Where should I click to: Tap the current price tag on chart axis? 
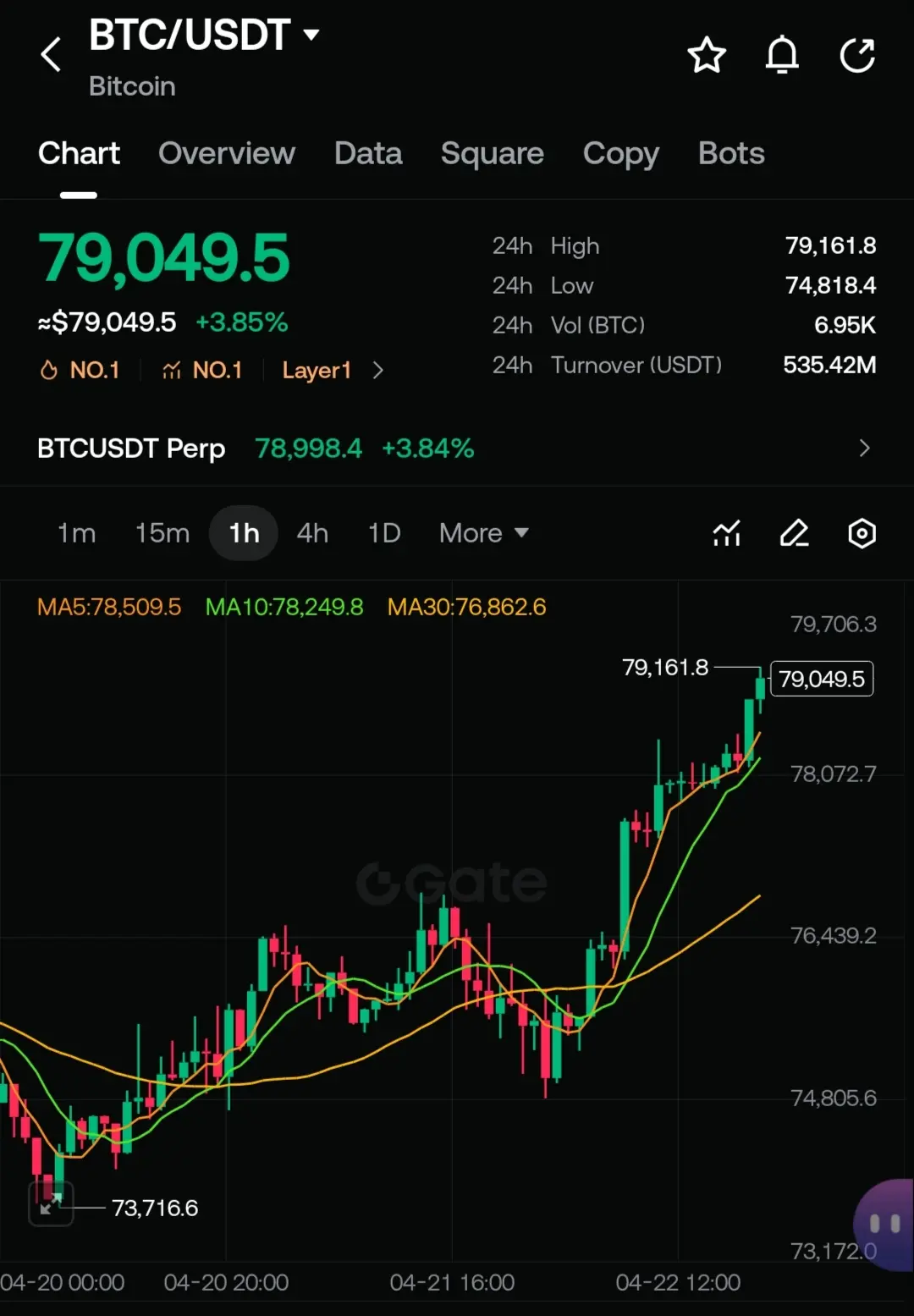coord(822,679)
